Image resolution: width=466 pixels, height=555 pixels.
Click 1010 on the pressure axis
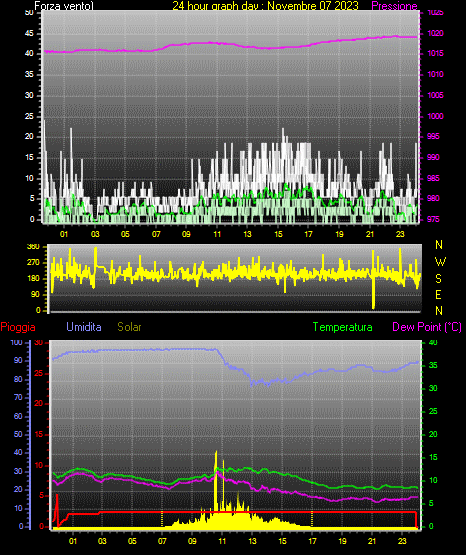(x=435, y=74)
